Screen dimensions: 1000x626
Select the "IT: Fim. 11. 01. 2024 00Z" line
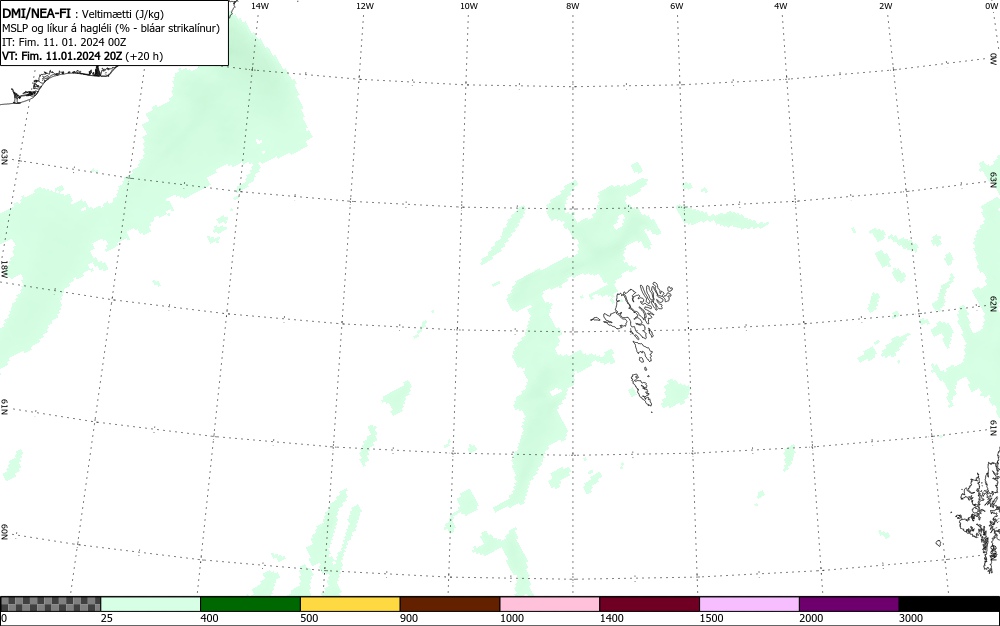point(64,42)
